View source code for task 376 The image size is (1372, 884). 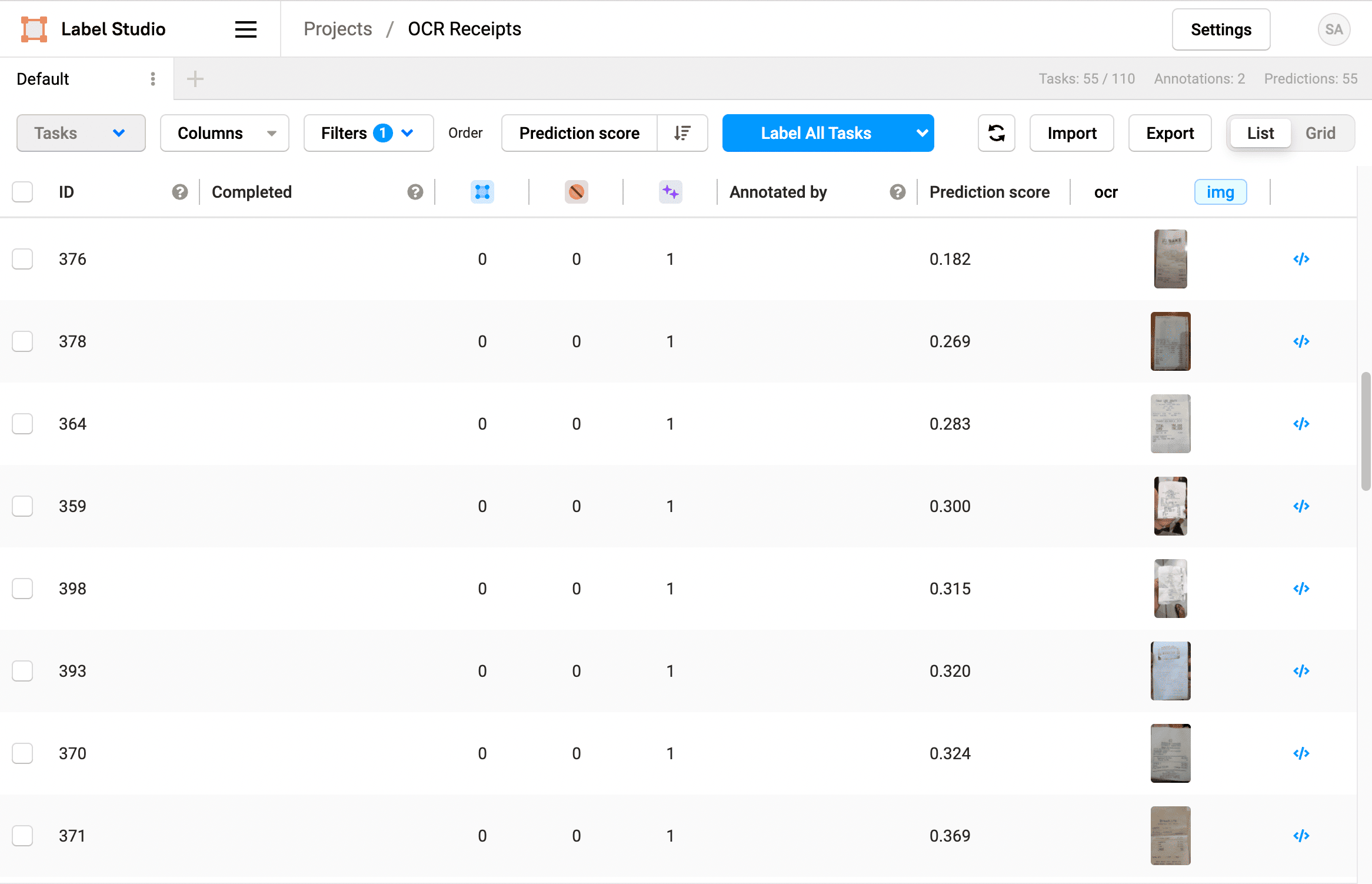point(1301,259)
